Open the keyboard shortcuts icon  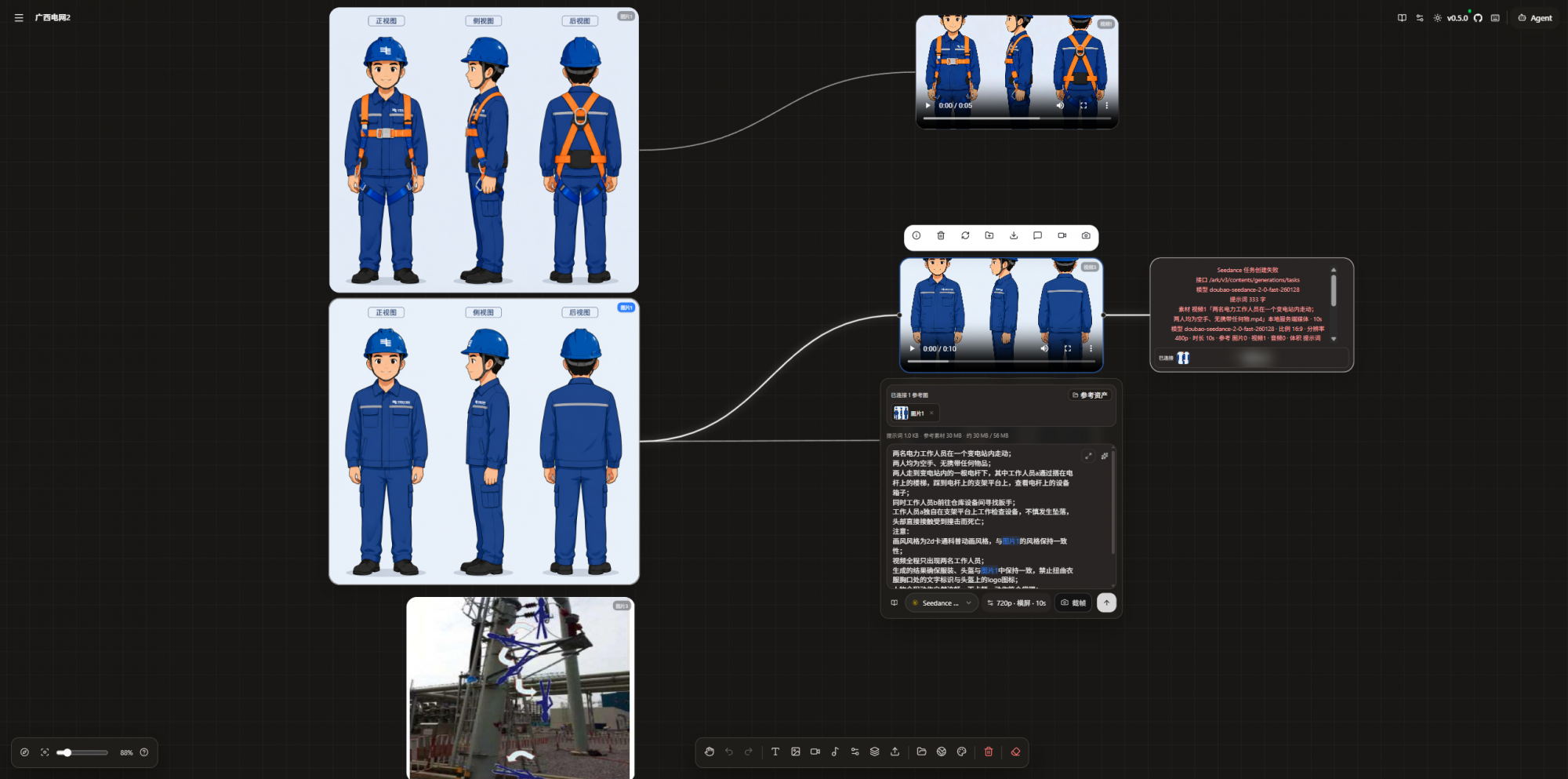coord(1495,18)
